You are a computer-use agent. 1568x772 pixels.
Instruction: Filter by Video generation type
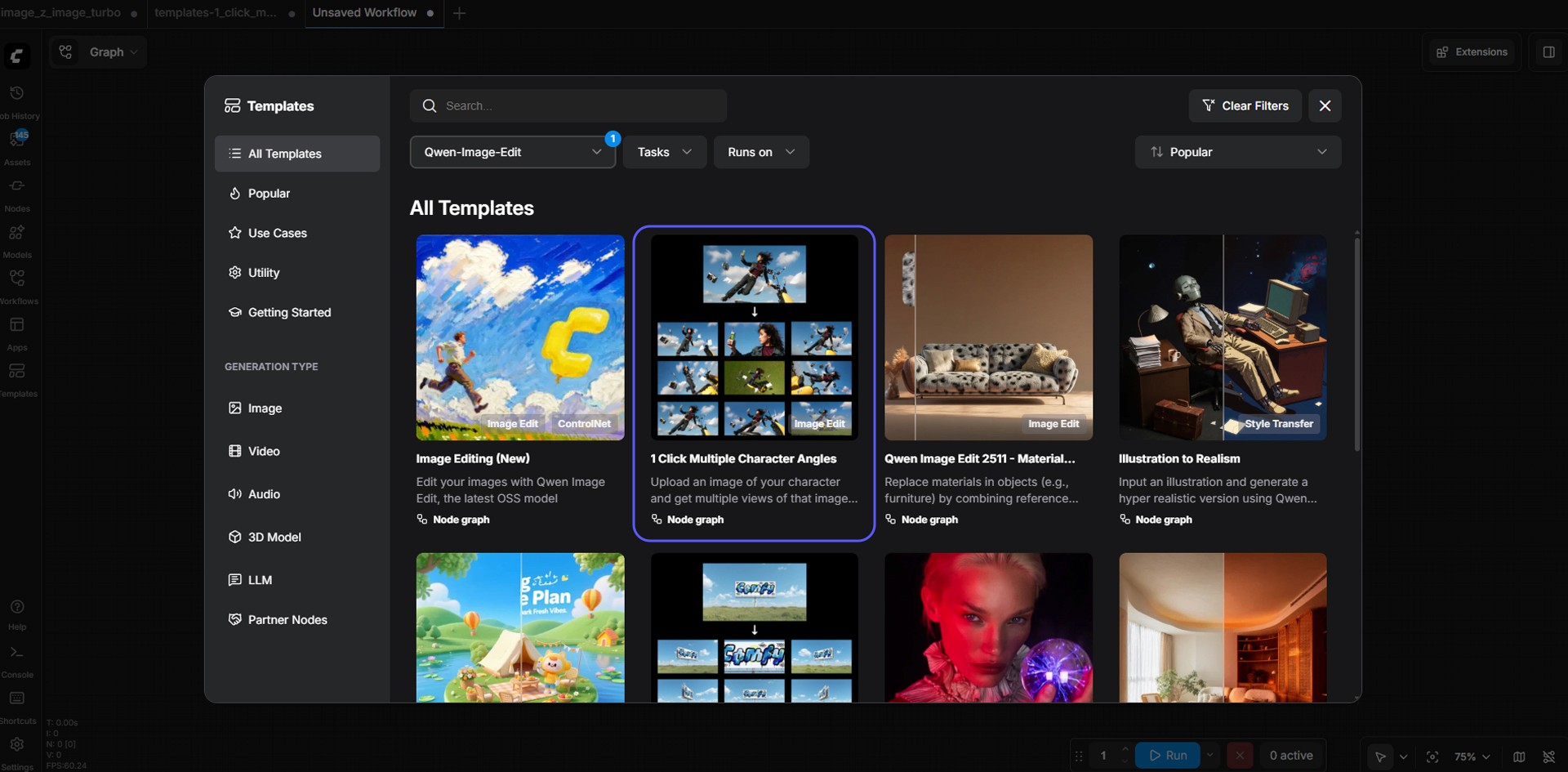(x=297, y=452)
